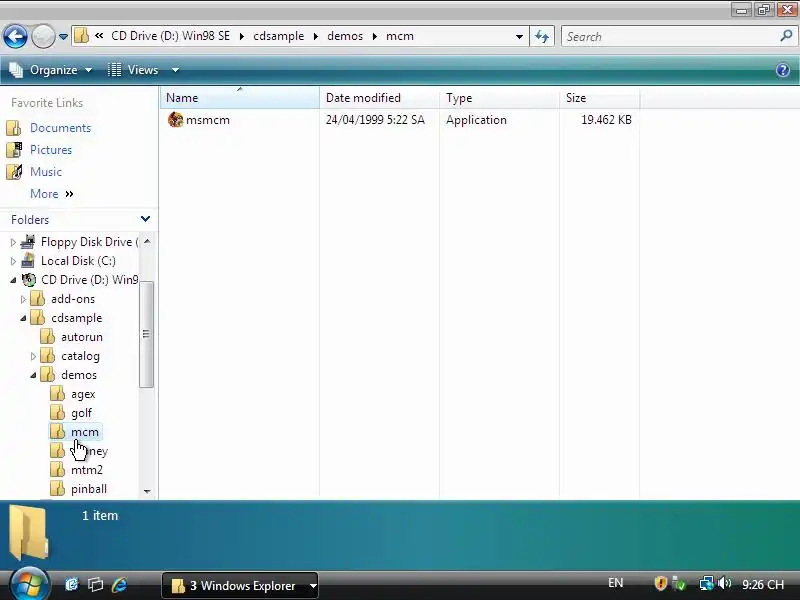
Task: Show More favorite links
Action: 52,194
